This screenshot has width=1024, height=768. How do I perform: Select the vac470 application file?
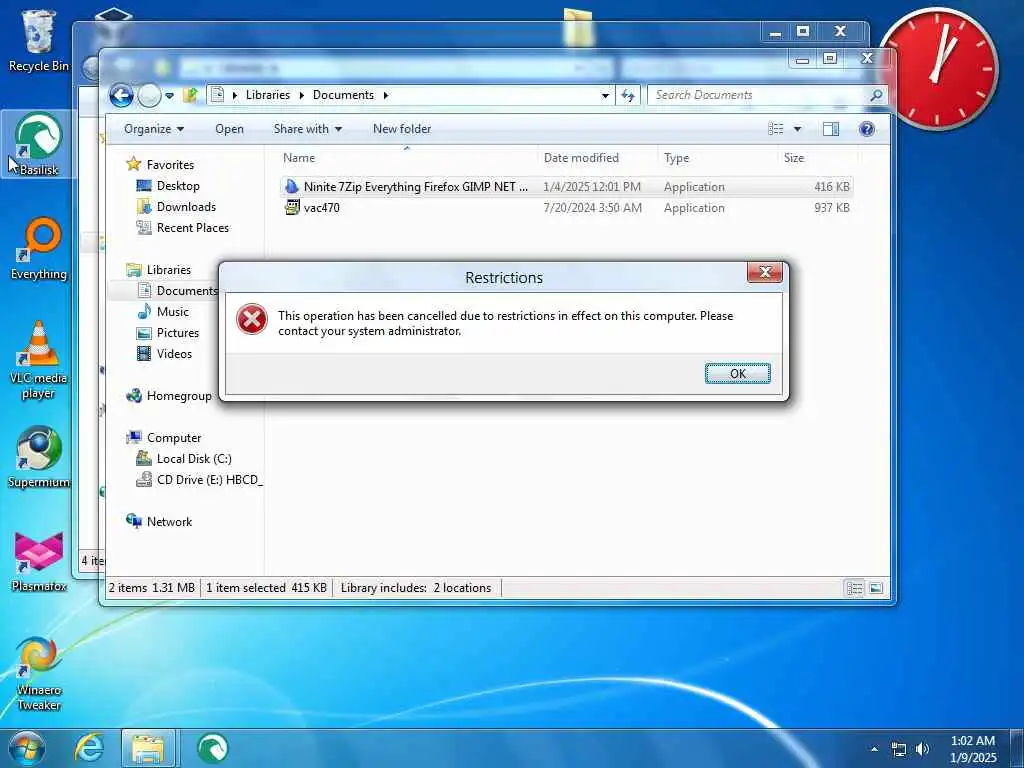coord(566,208)
